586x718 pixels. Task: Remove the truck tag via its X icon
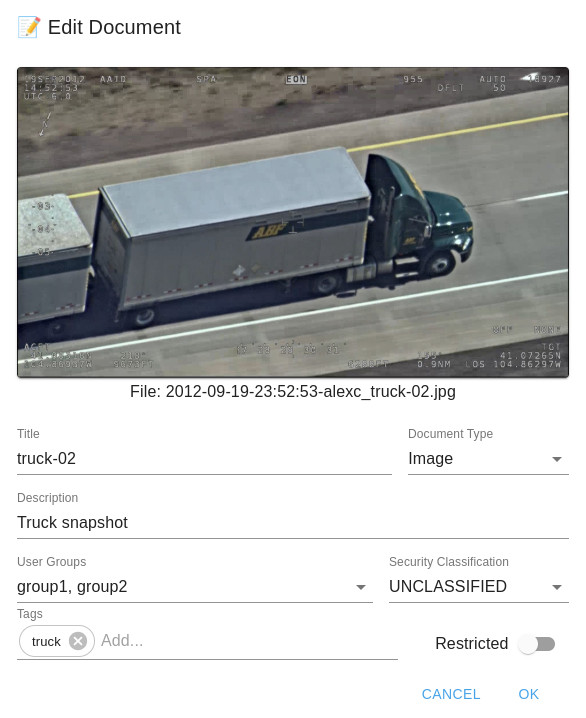point(78,641)
